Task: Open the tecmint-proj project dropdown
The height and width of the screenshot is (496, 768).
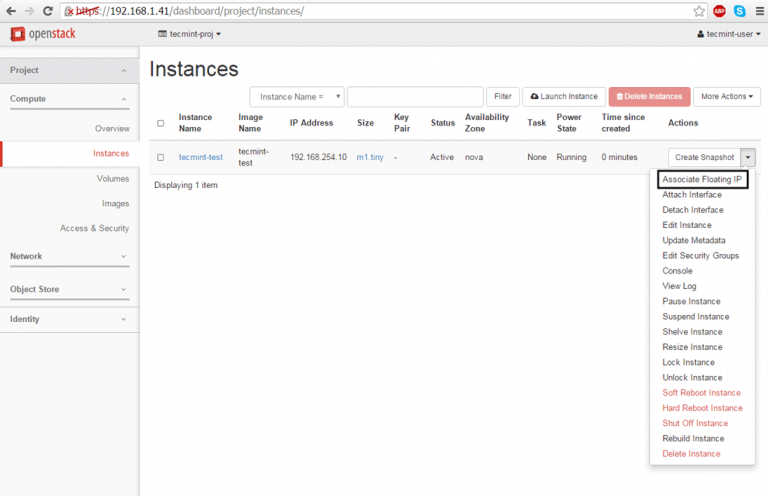Action: (x=189, y=34)
